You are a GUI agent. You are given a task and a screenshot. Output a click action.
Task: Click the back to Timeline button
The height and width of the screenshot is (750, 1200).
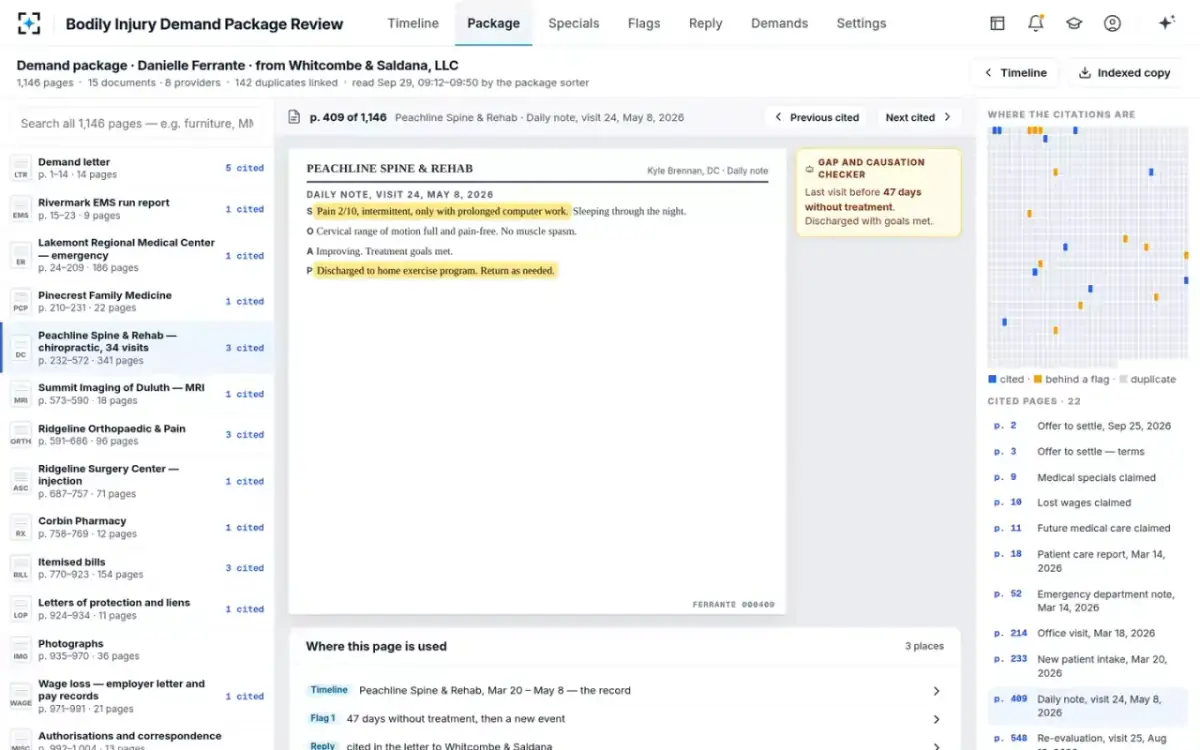[x=1015, y=73]
